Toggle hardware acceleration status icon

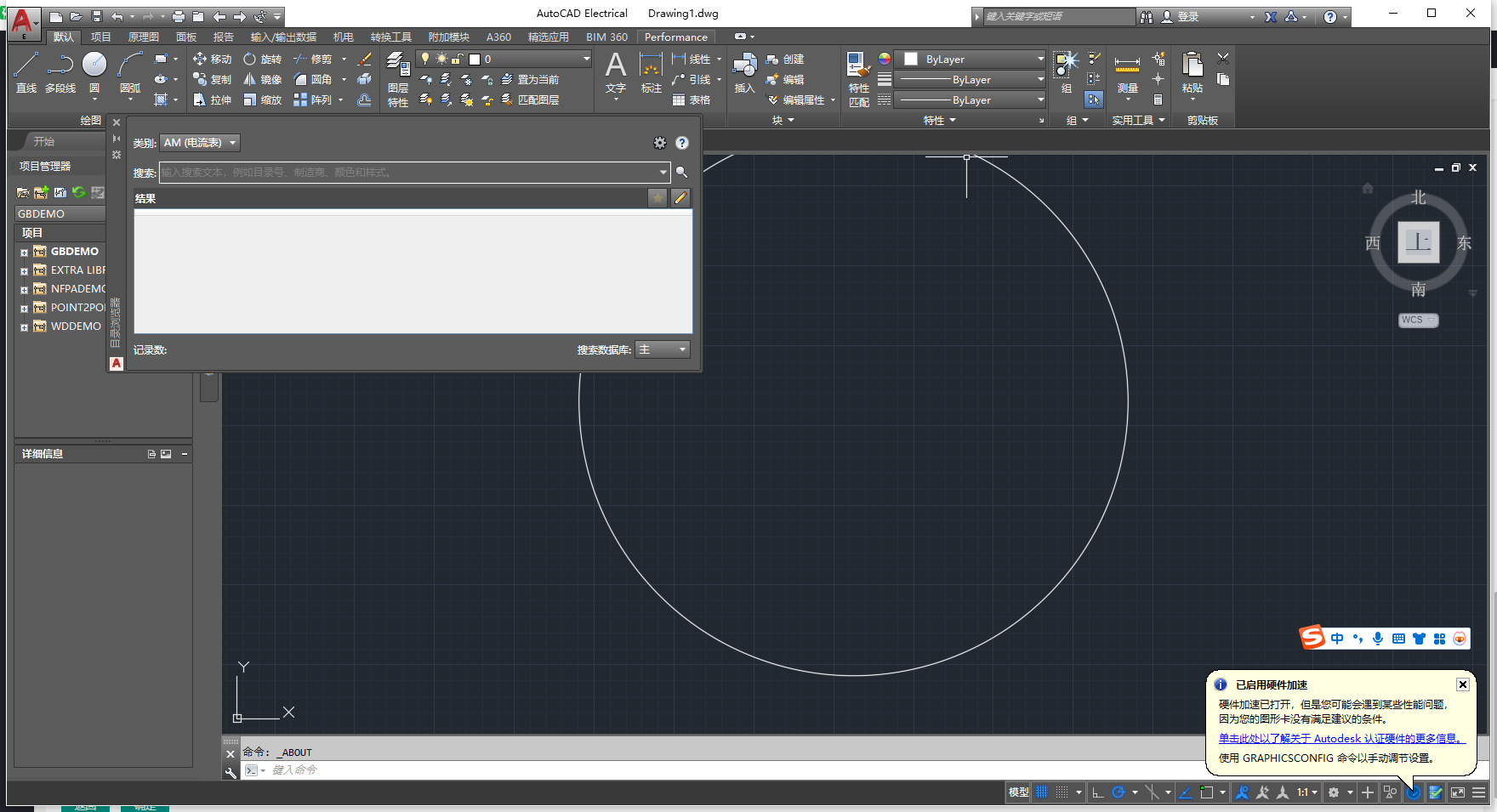1414,792
